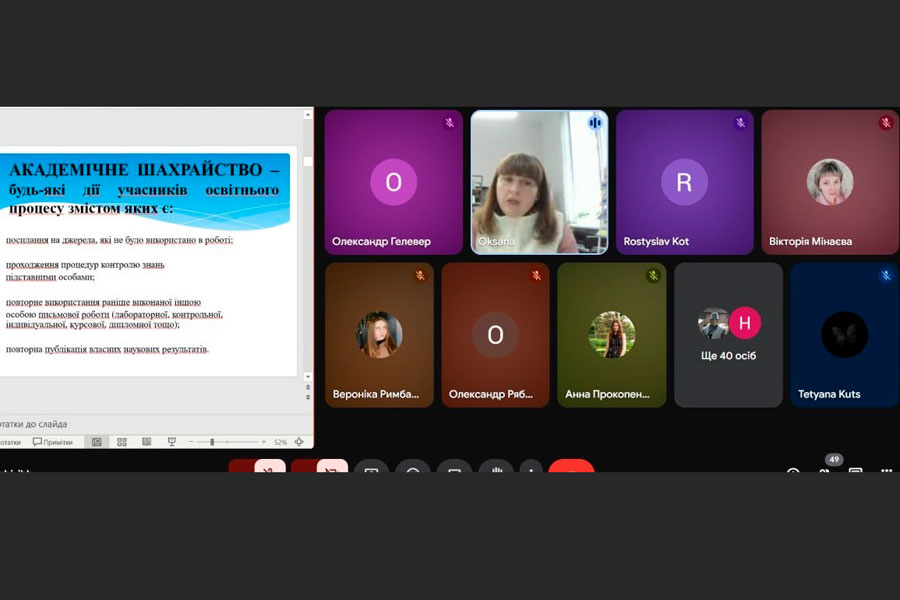The image size is (900, 600).
Task: Click zoom in plus in PowerPoint
Action: point(263,442)
